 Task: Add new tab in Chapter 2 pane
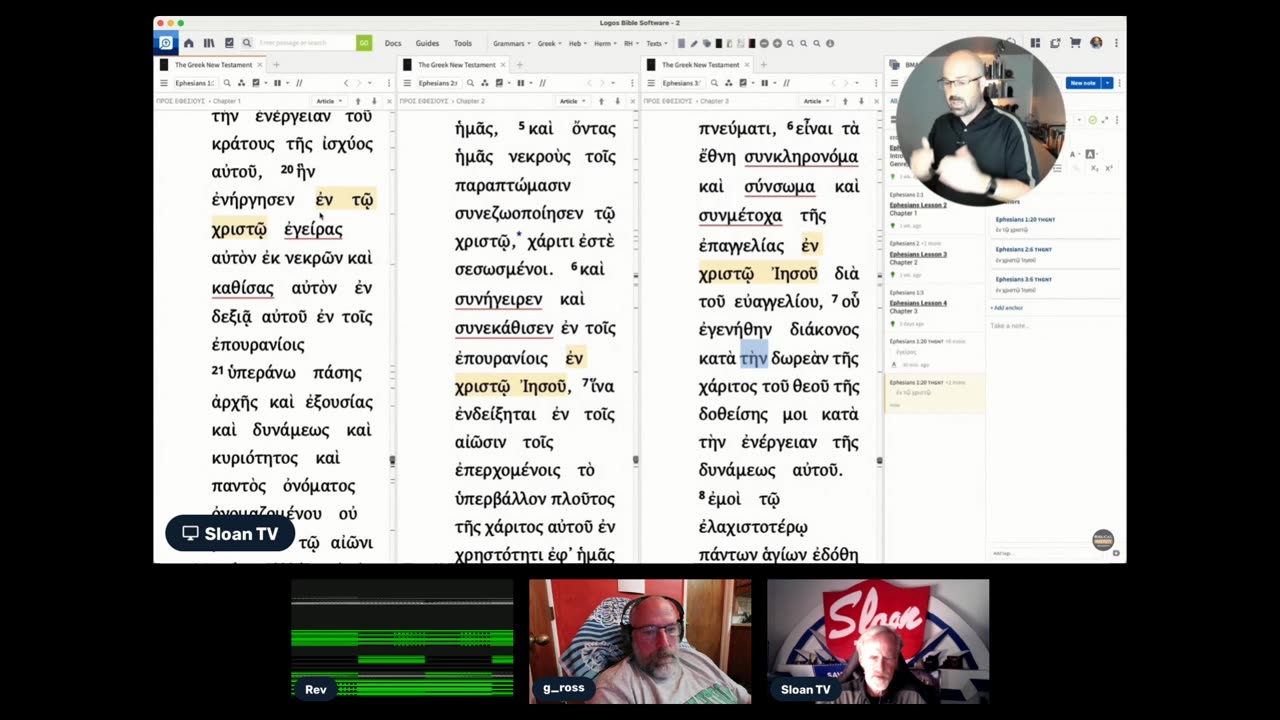tap(520, 65)
